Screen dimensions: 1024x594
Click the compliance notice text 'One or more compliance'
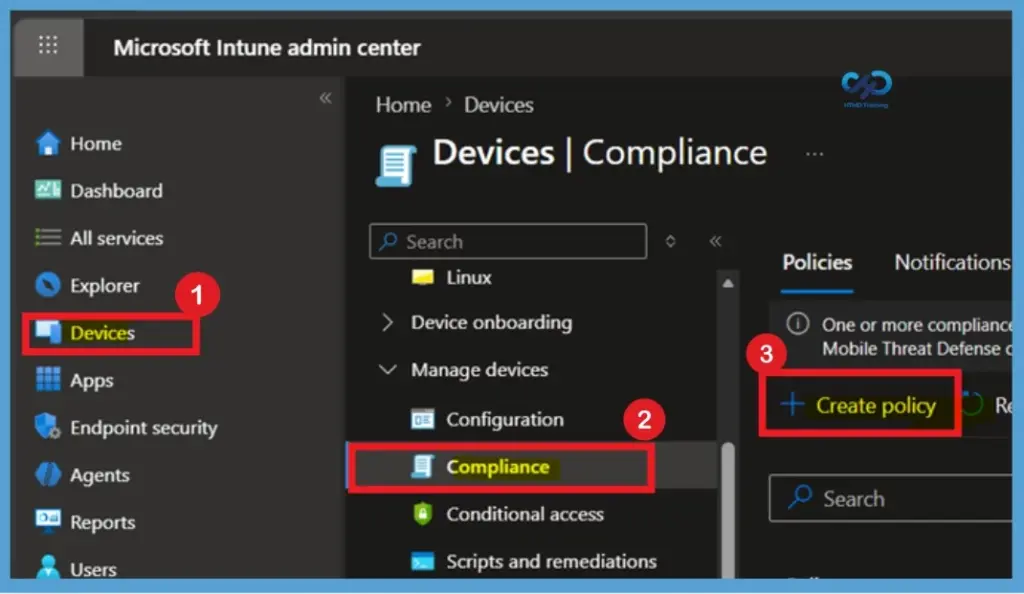tap(917, 324)
